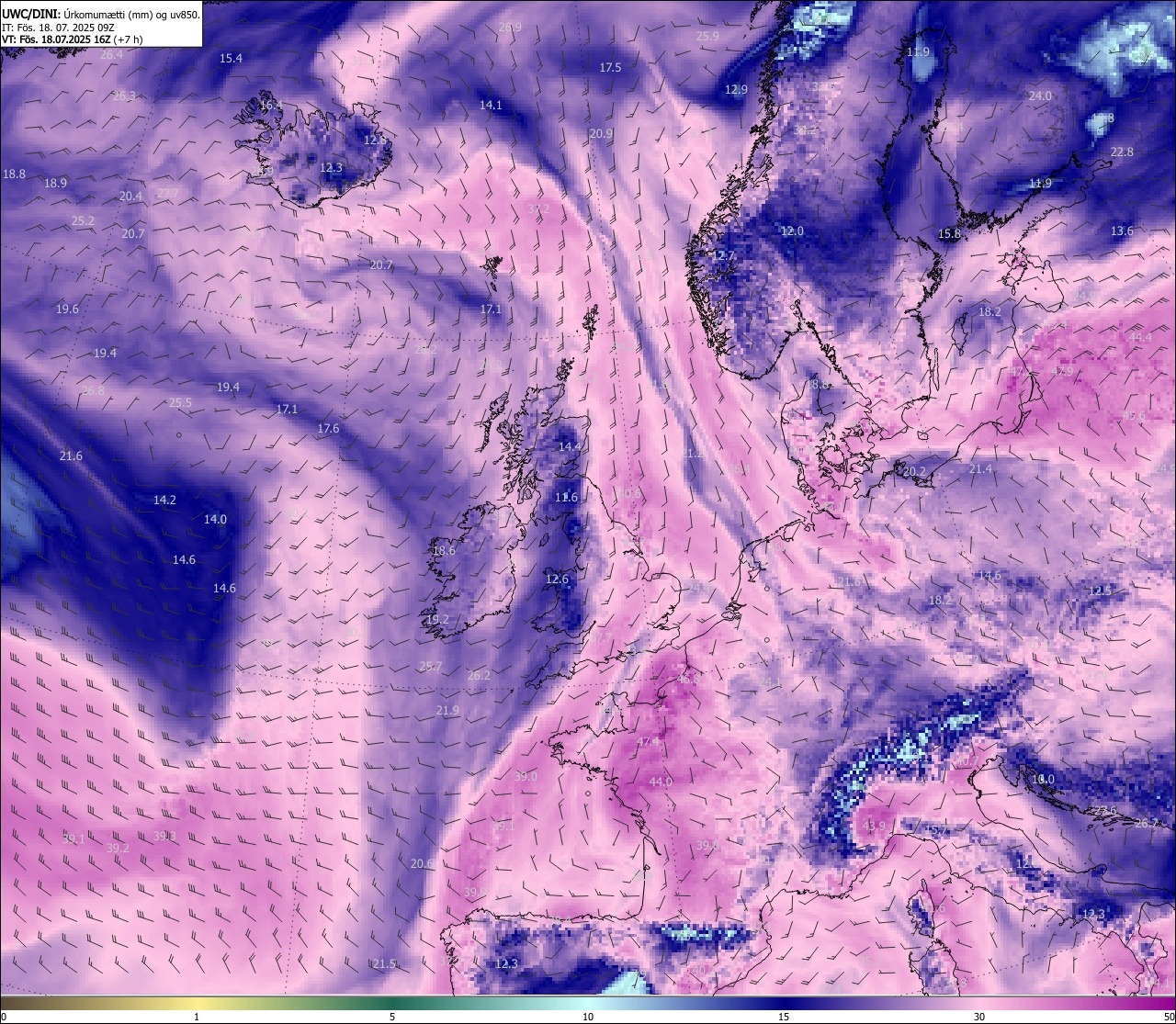Click the 19.2 value on southern Ireland
Image resolution: width=1176 pixels, height=1024 pixels.
pos(437,620)
